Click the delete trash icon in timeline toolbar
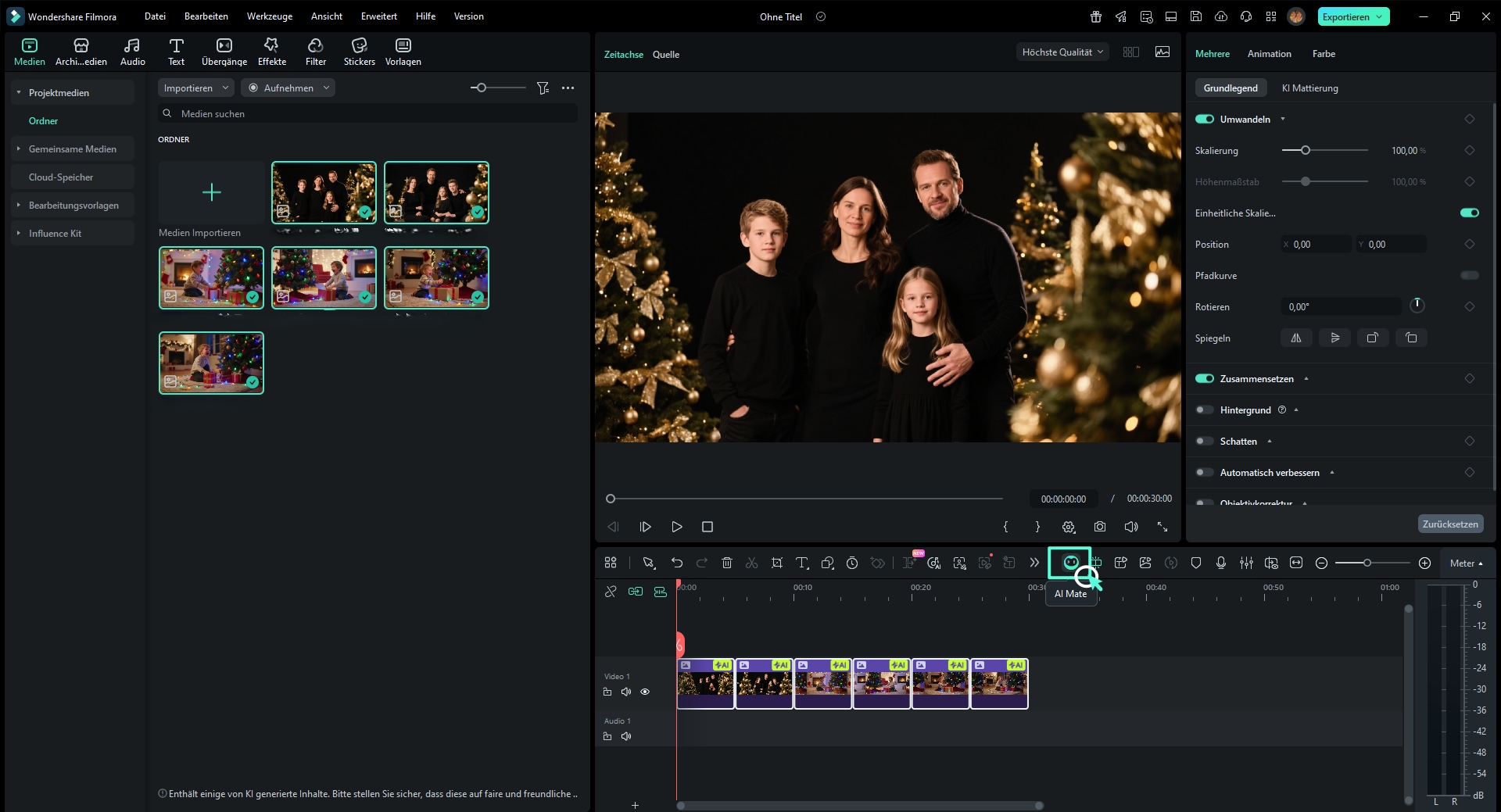This screenshot has width=1501, height=812. [x=726, y=563]
